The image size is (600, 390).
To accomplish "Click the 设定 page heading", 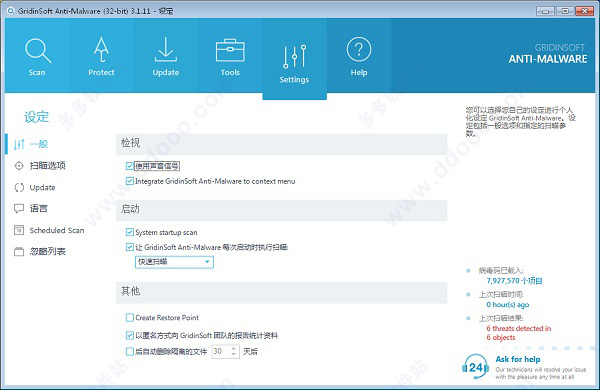I will point(37,117).
